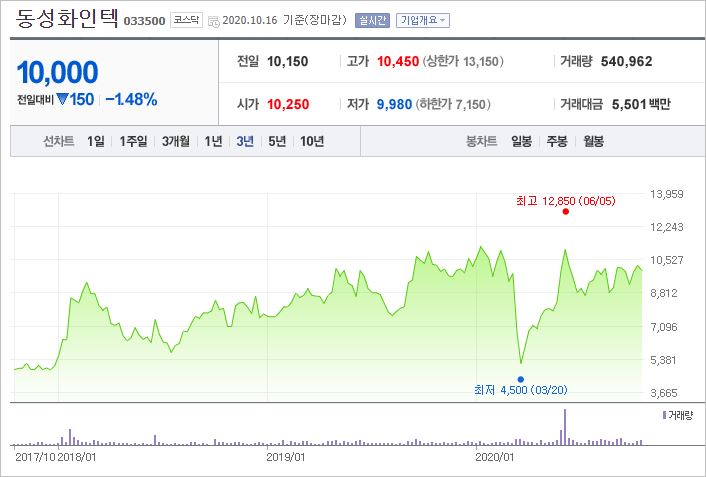Click trading value 5,501 백만
Screen dimensions: 706x477
(x=641, y=104)
